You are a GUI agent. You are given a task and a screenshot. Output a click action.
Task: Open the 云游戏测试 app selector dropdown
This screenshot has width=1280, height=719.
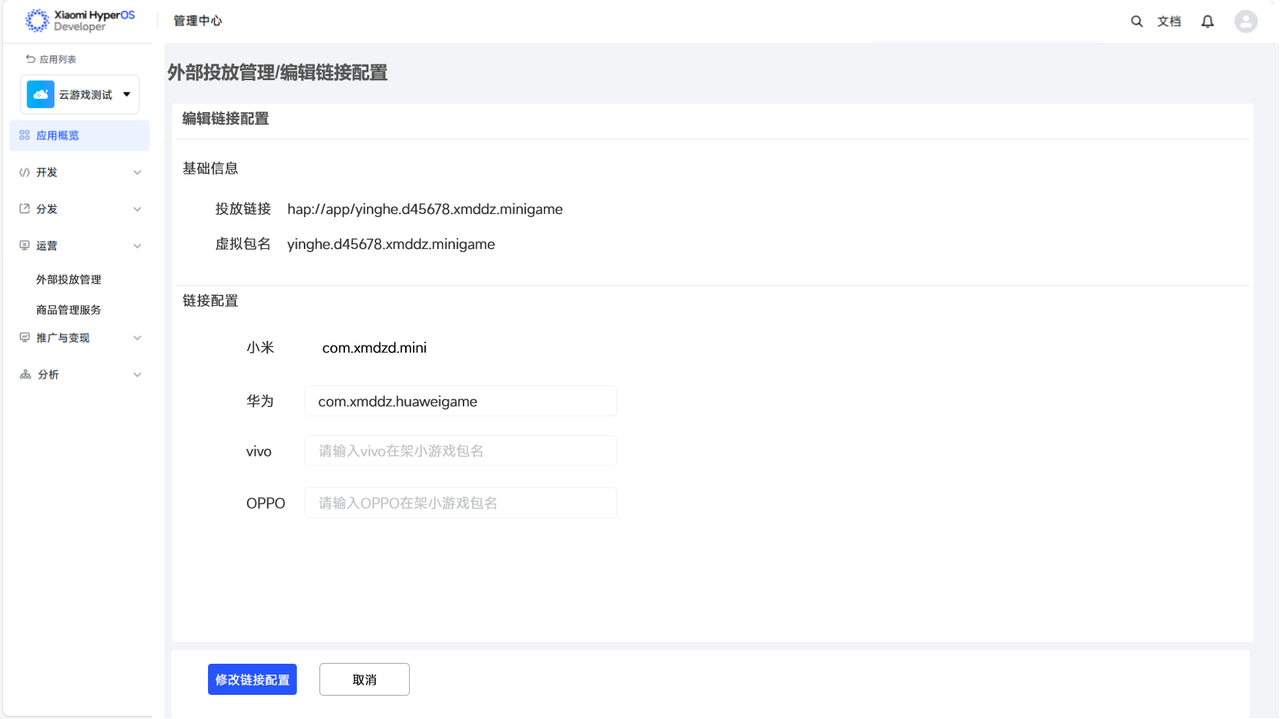80,95
